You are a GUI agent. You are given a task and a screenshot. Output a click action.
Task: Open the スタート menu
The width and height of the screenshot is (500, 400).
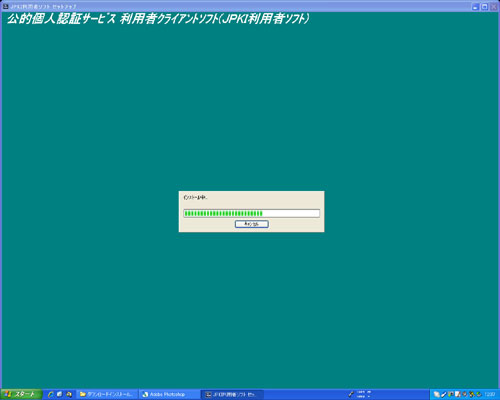click(21, 394)
